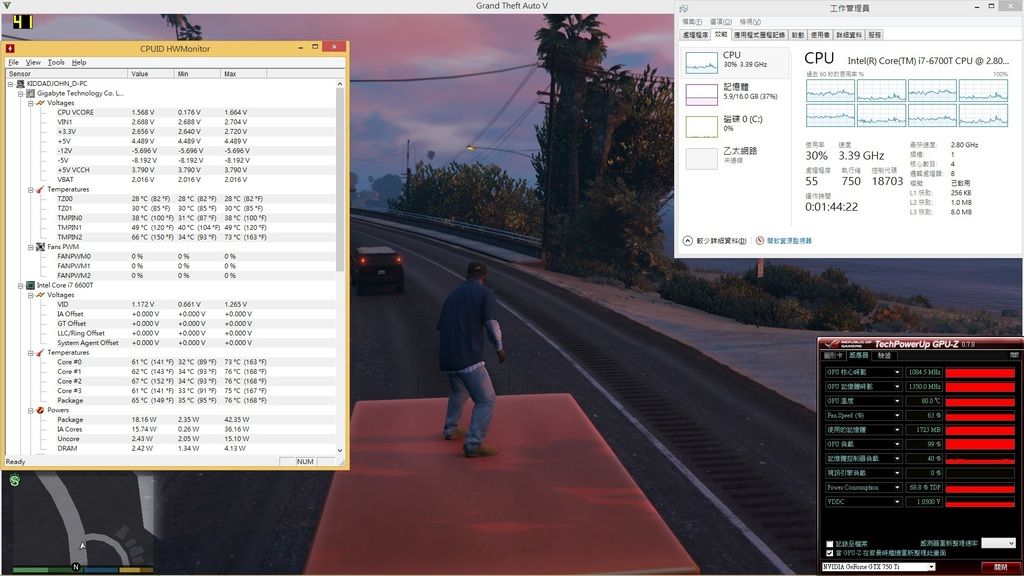Open the Details tab in Task Manager
The image size is (1024, 576).
[849, 35]
